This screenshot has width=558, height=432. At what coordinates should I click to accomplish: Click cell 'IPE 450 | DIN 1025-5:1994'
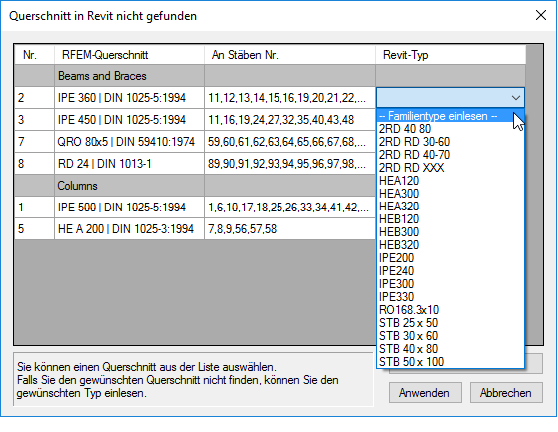[x=130, y=120]
